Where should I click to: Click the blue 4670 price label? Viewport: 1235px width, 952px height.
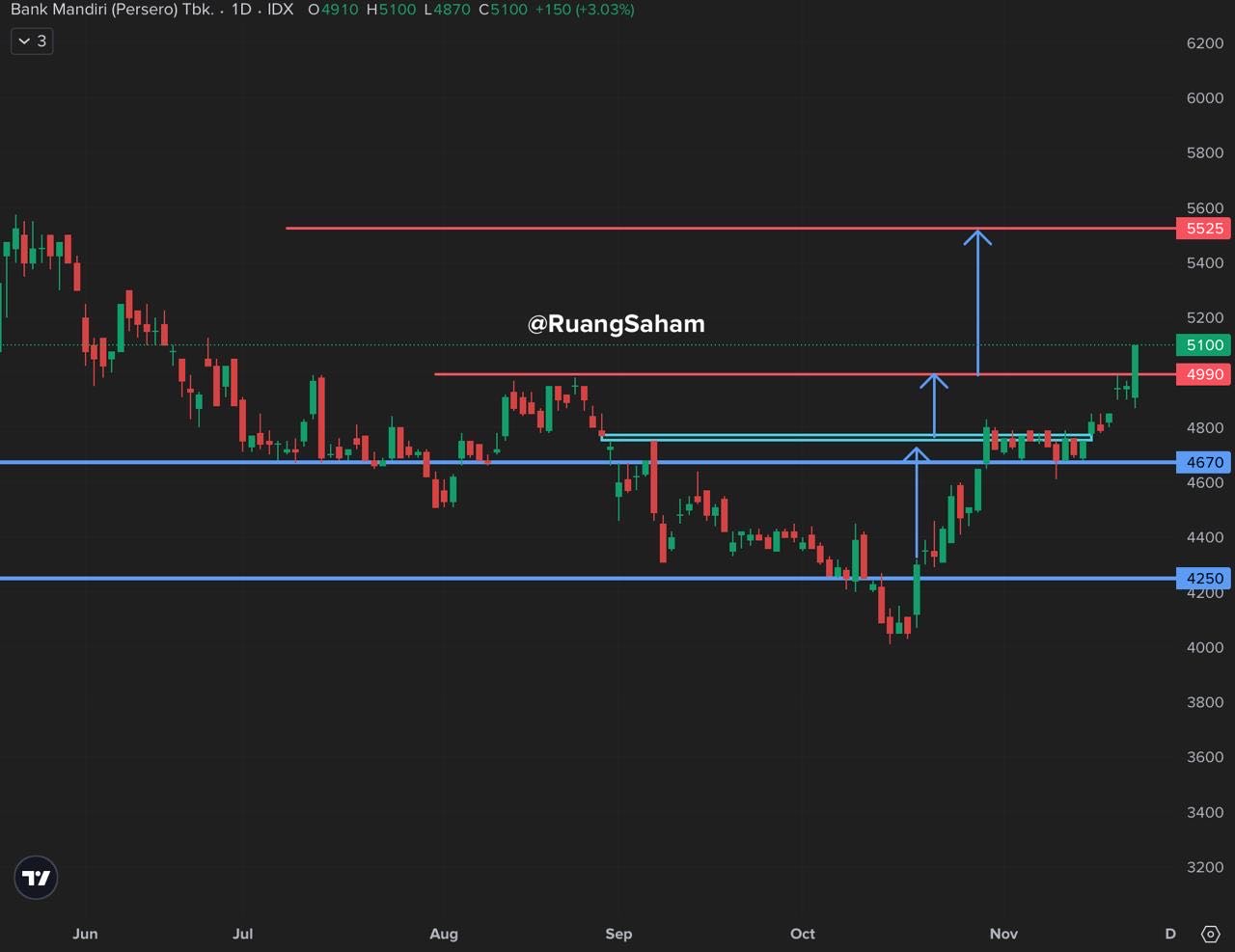[1204, 462]
